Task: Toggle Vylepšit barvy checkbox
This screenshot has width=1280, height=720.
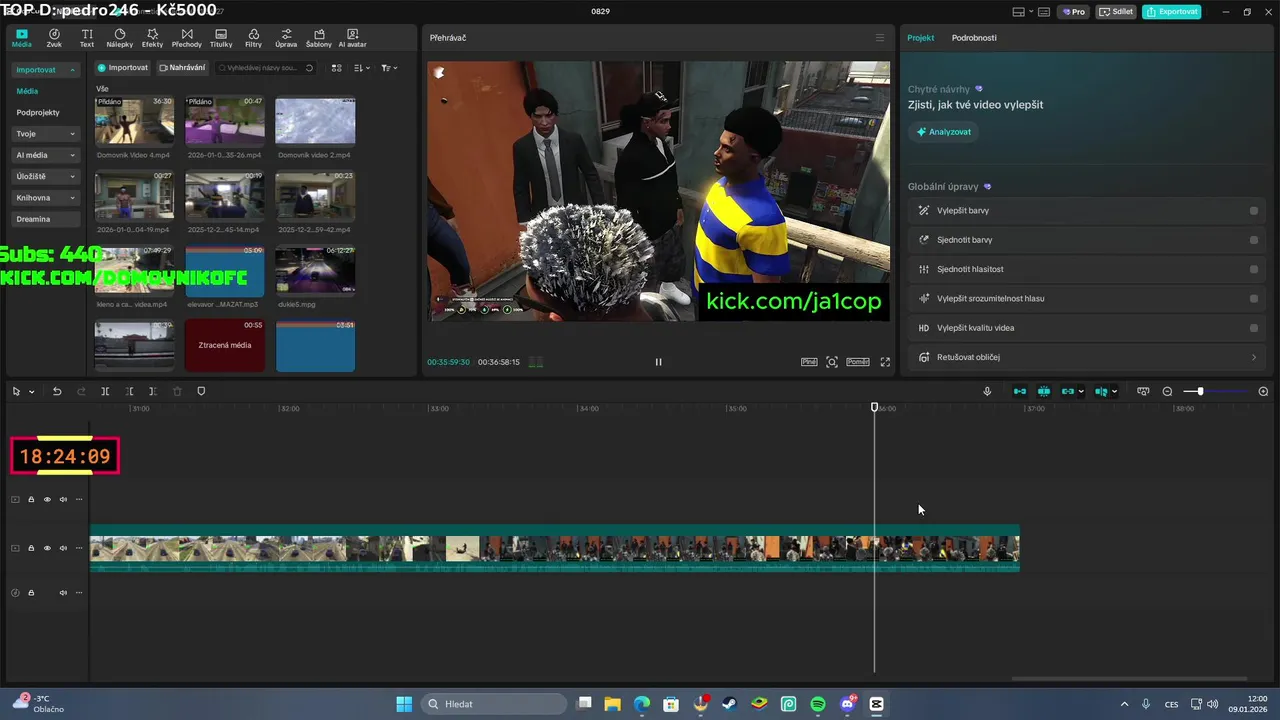Action: (x=1254, y=211)
